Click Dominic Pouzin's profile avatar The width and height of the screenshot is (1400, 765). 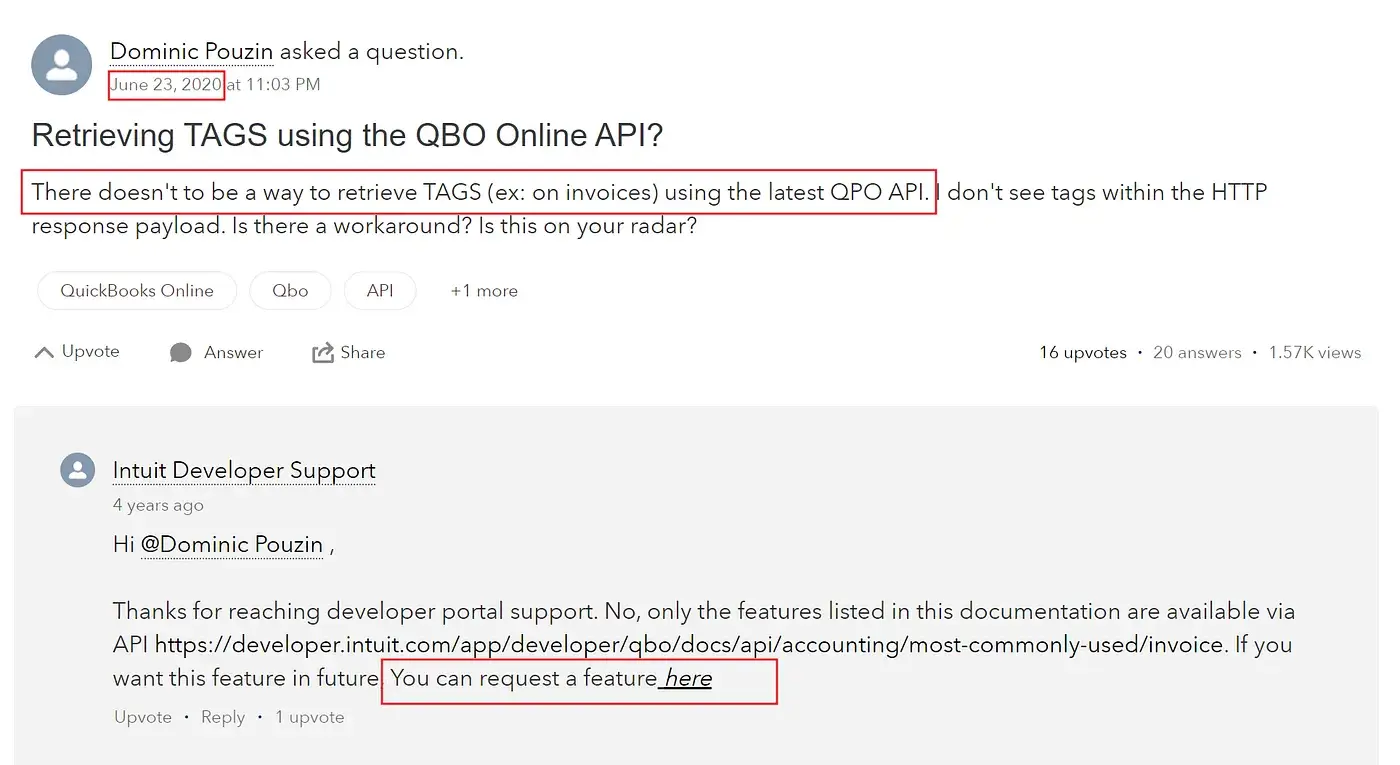pyautogui.click(x=62, y=65)
